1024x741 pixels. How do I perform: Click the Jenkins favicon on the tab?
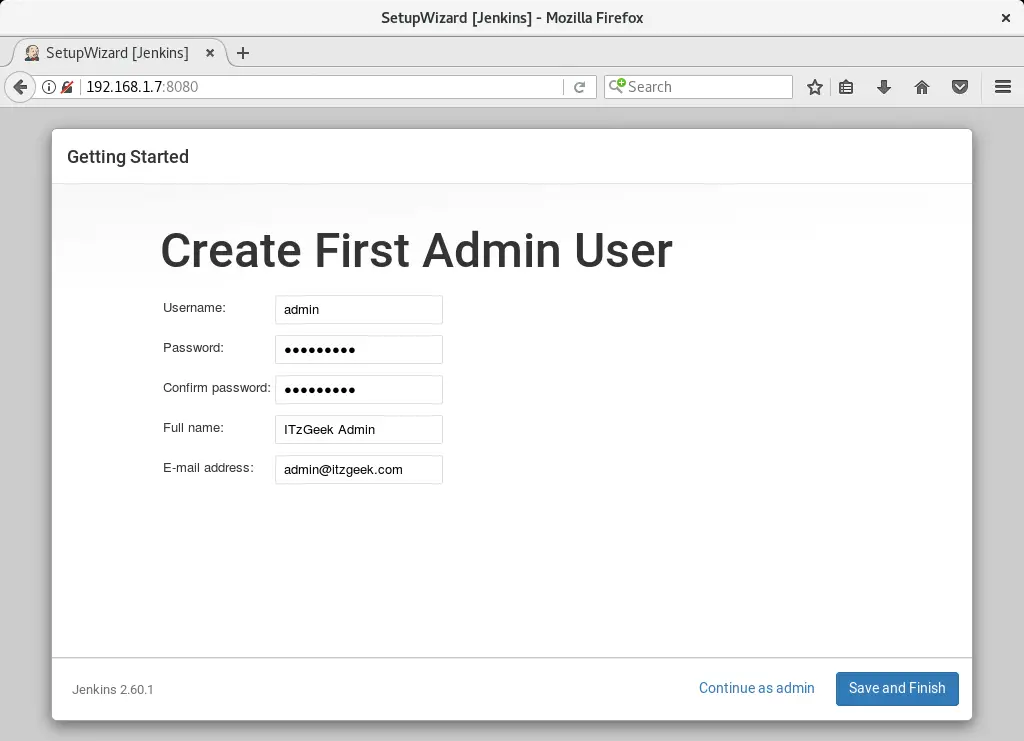click(x=32, y=53)
